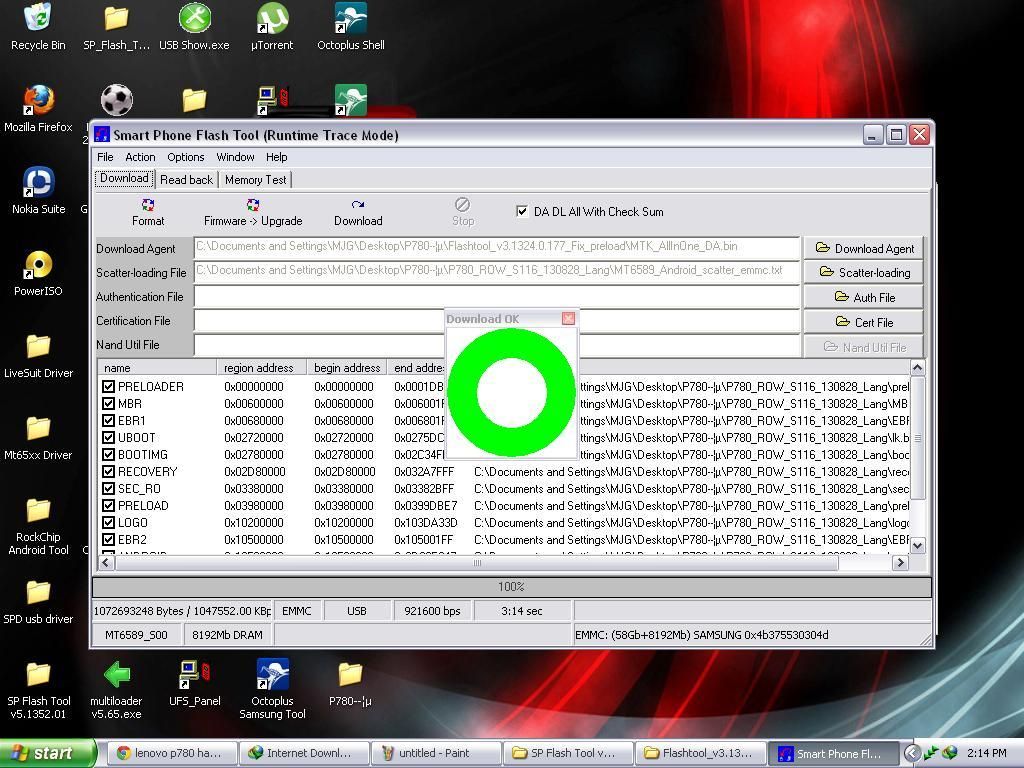The image size is (1024, 768).
Task: Click the Windows start button
Action: pos(47,753)
